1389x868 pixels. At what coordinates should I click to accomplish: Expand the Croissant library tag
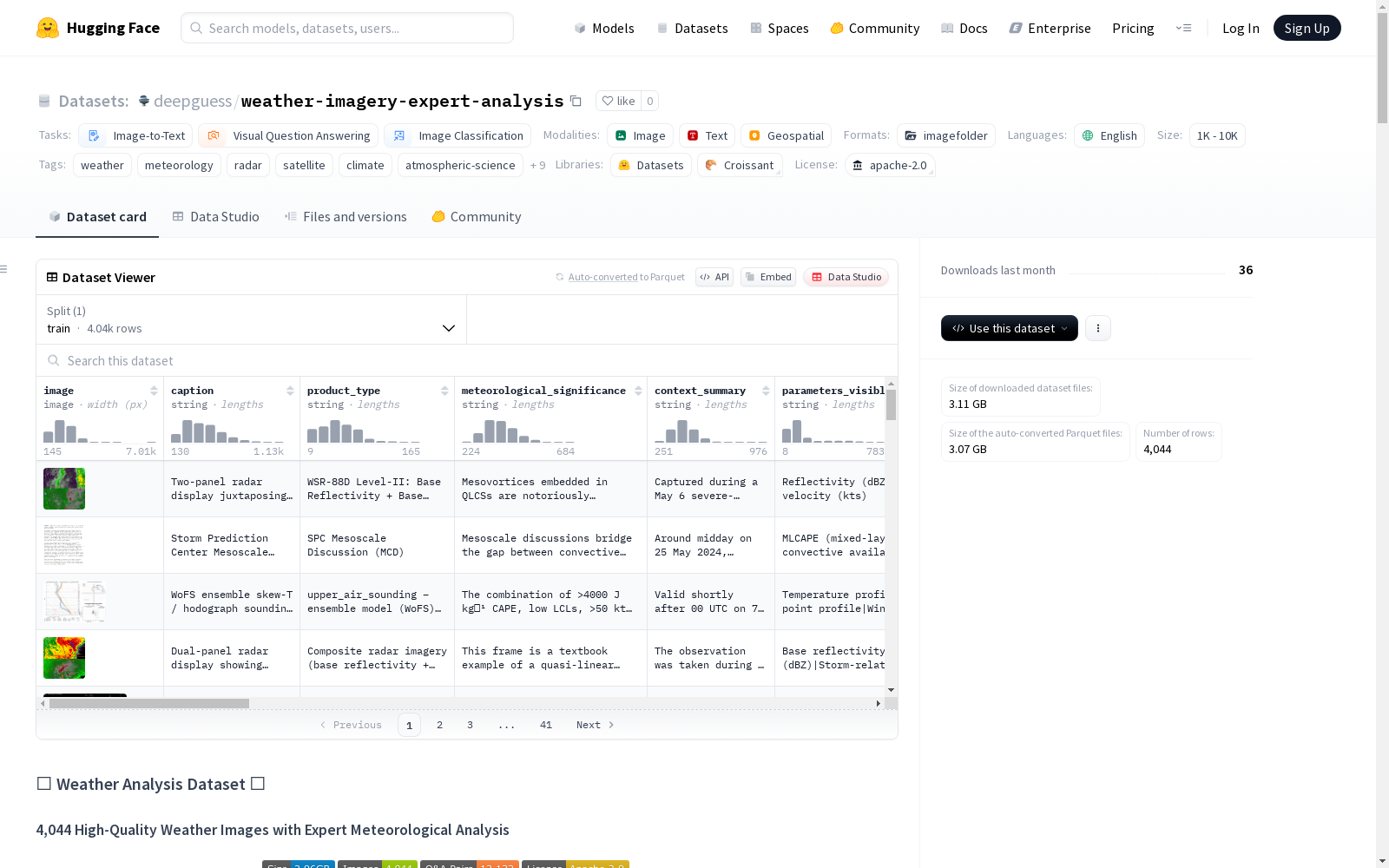coord(740,165)
